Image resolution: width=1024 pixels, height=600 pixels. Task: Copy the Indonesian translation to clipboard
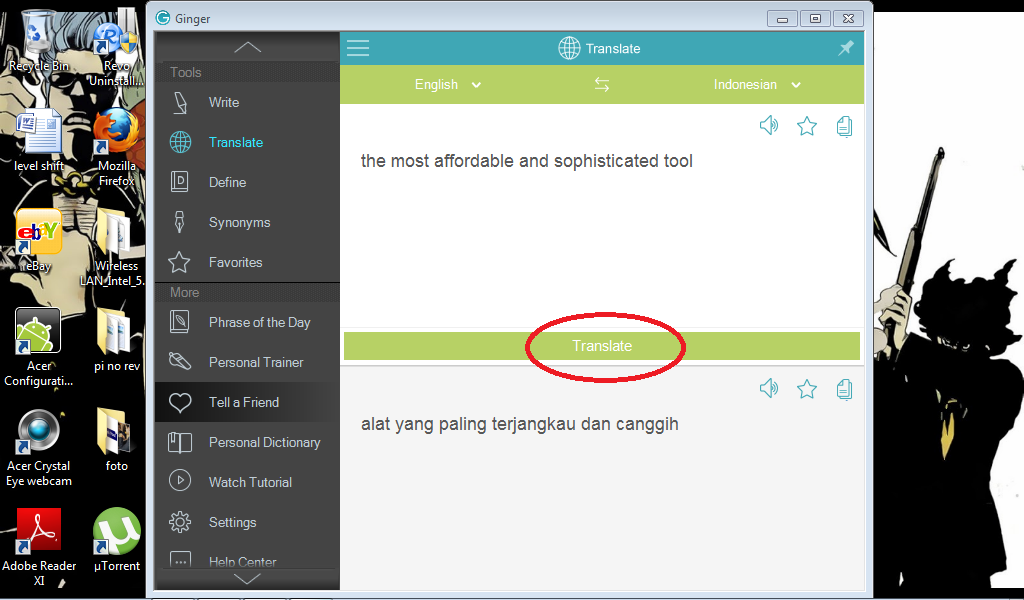click(x=845, y=390)
